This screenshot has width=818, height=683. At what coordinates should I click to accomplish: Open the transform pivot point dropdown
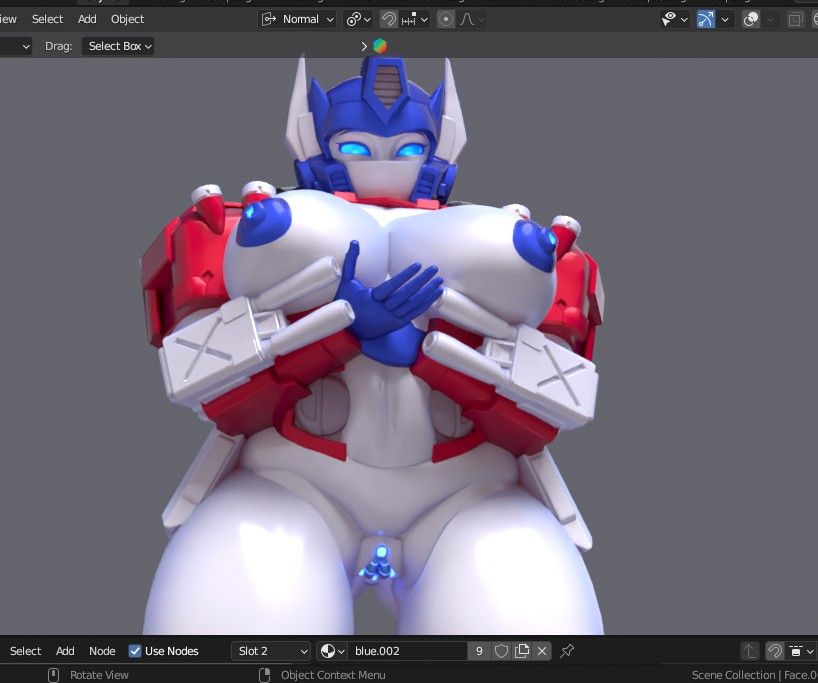358,20
